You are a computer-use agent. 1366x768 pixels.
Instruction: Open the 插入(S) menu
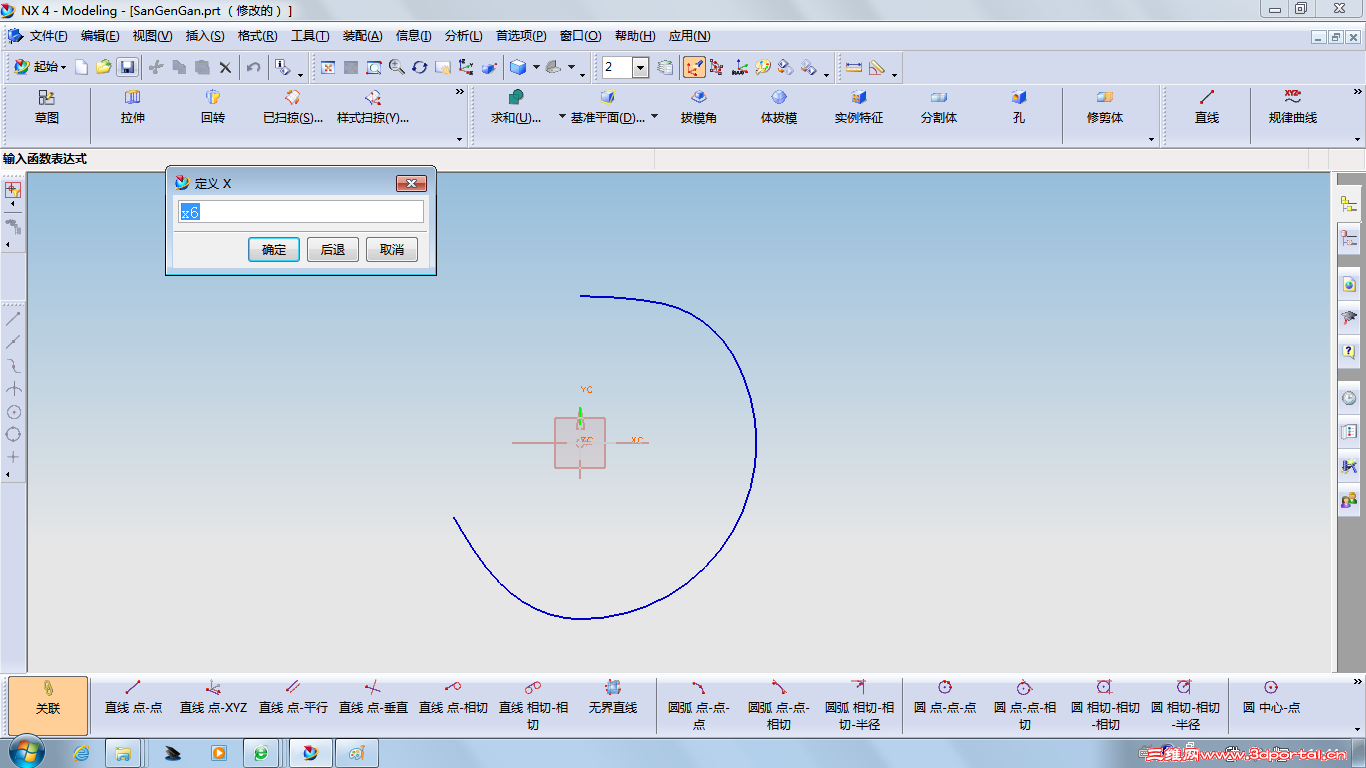205,36
